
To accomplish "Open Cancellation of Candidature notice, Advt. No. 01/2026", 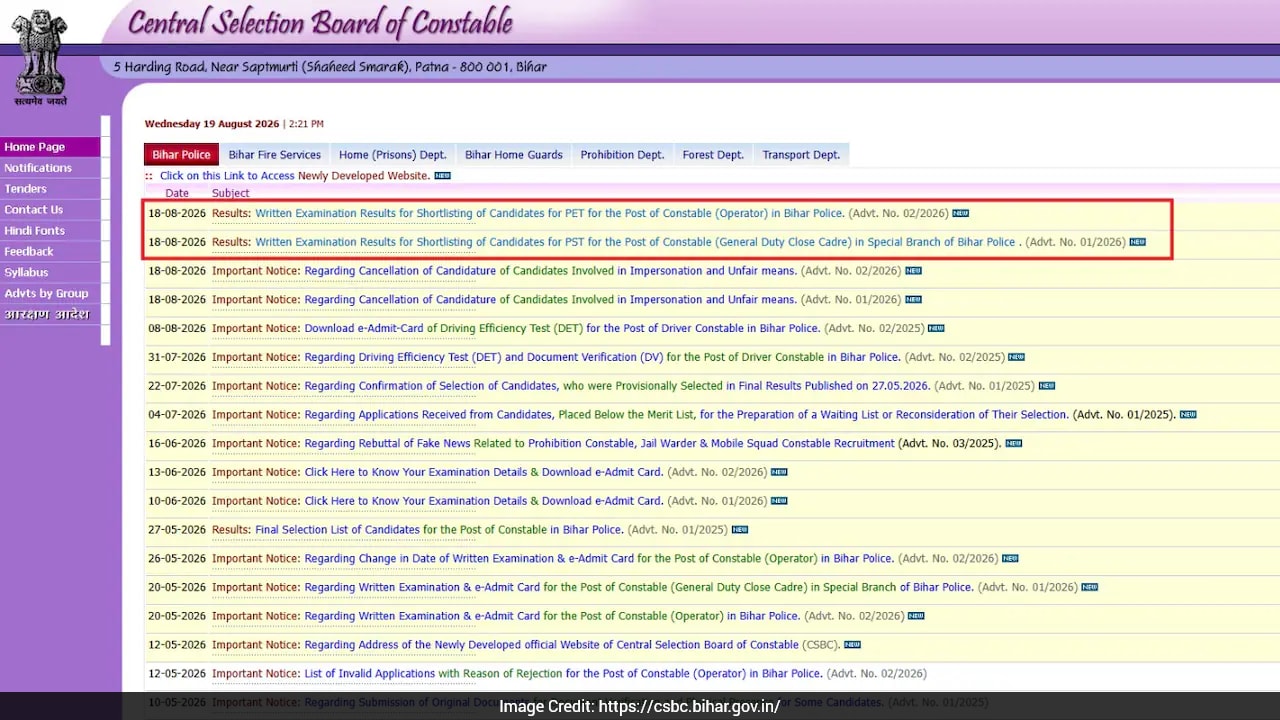I will tap(550, 300).
